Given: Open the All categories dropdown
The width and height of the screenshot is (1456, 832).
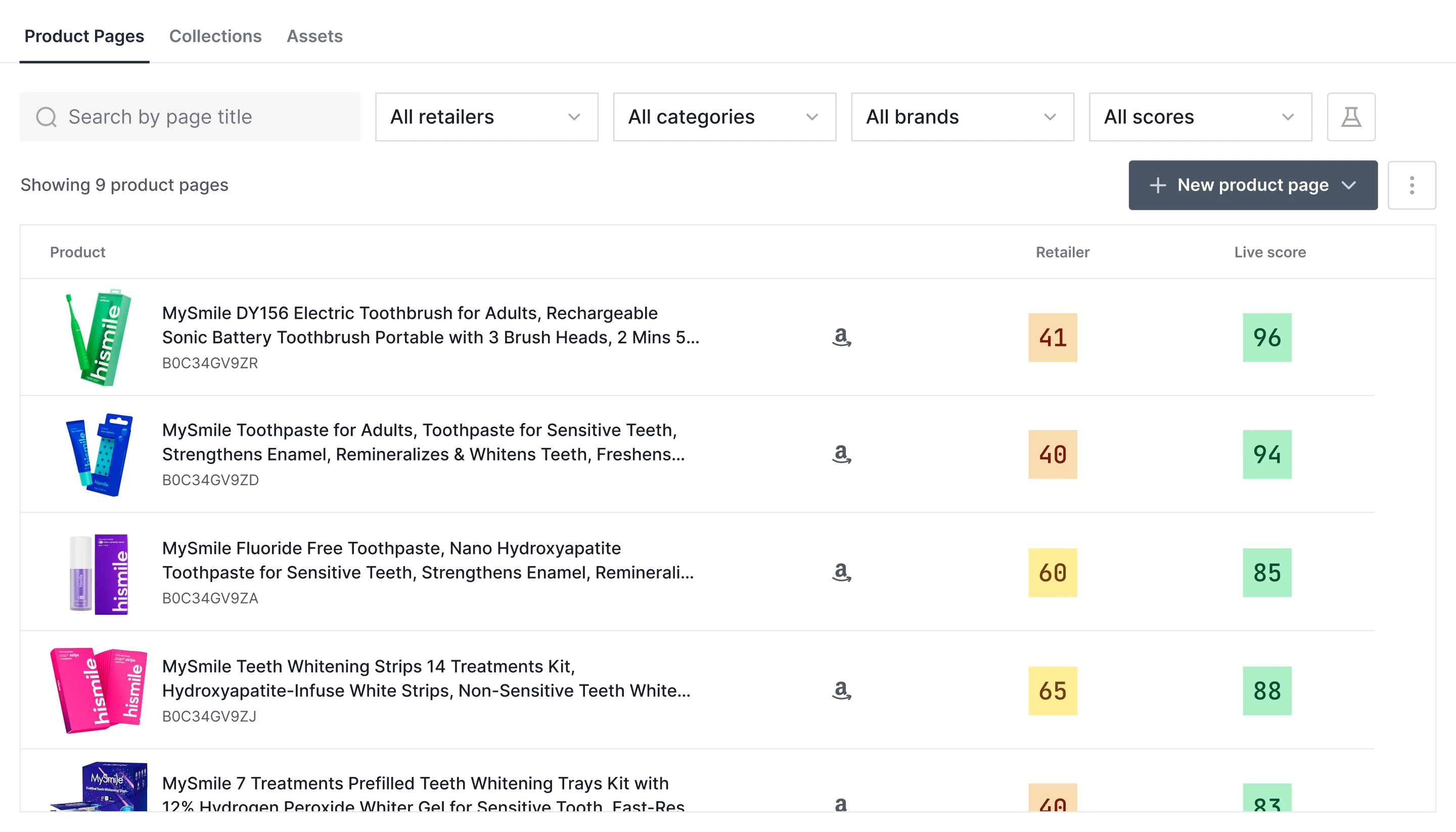Looking at the screenshot, I should click(724, 117).
